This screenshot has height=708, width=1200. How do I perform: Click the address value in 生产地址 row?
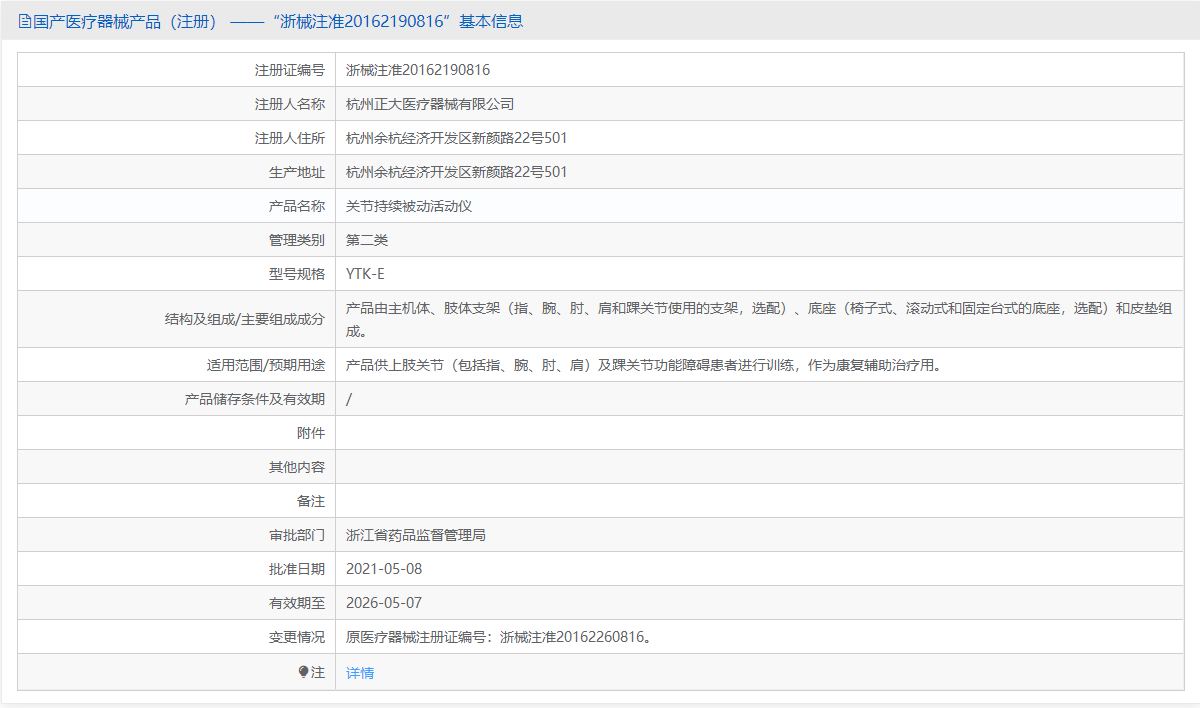tap(457, 172)
